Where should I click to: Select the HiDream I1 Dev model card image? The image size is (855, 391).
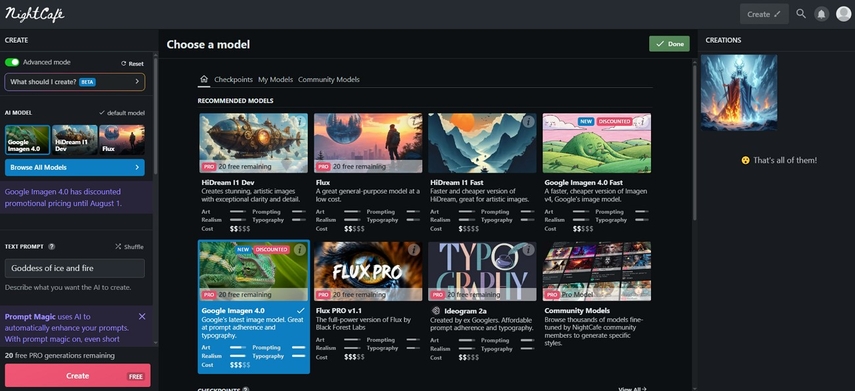coord(254,143)
